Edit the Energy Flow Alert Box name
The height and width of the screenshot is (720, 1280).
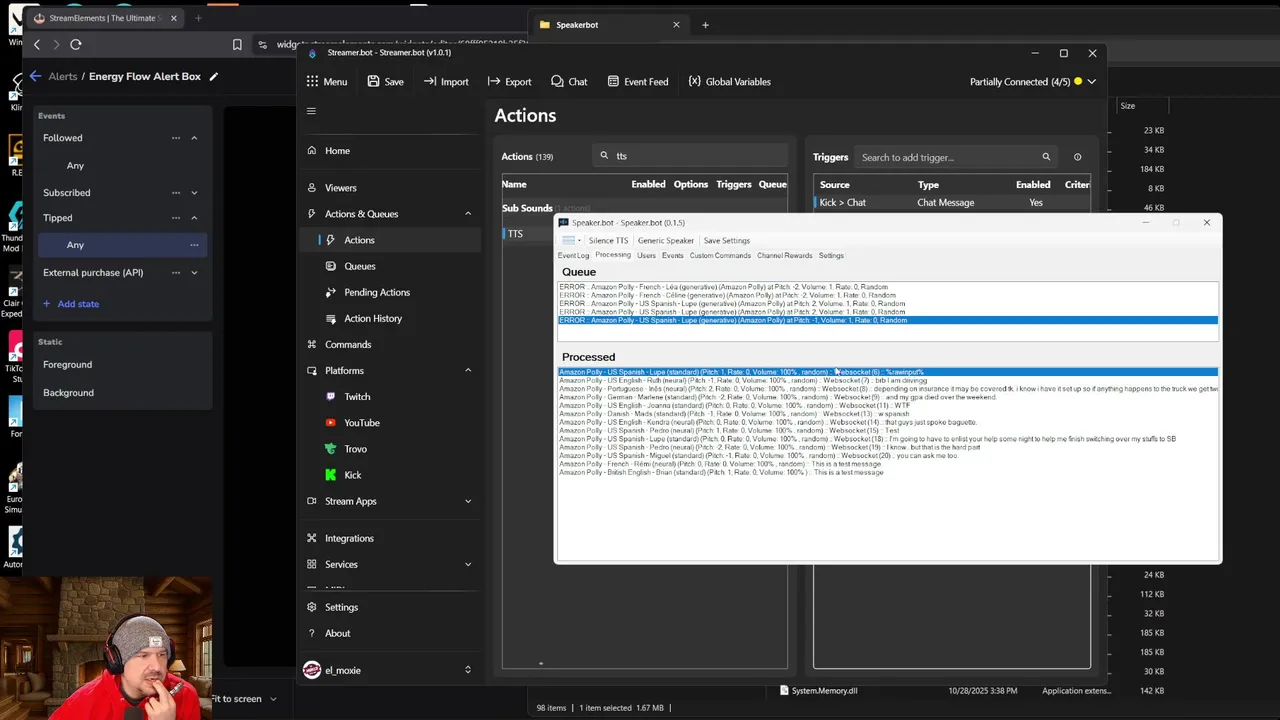tap(213, 76)
